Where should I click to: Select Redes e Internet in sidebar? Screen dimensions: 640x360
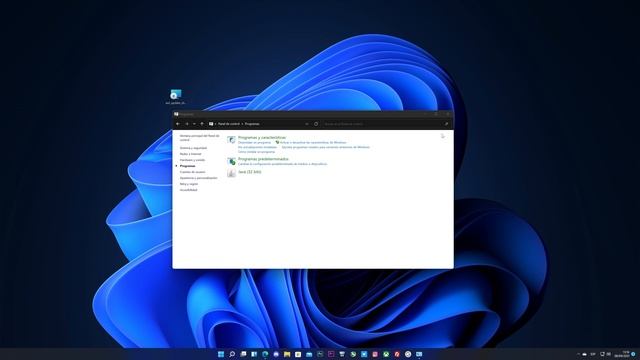(x=191, y=154)
